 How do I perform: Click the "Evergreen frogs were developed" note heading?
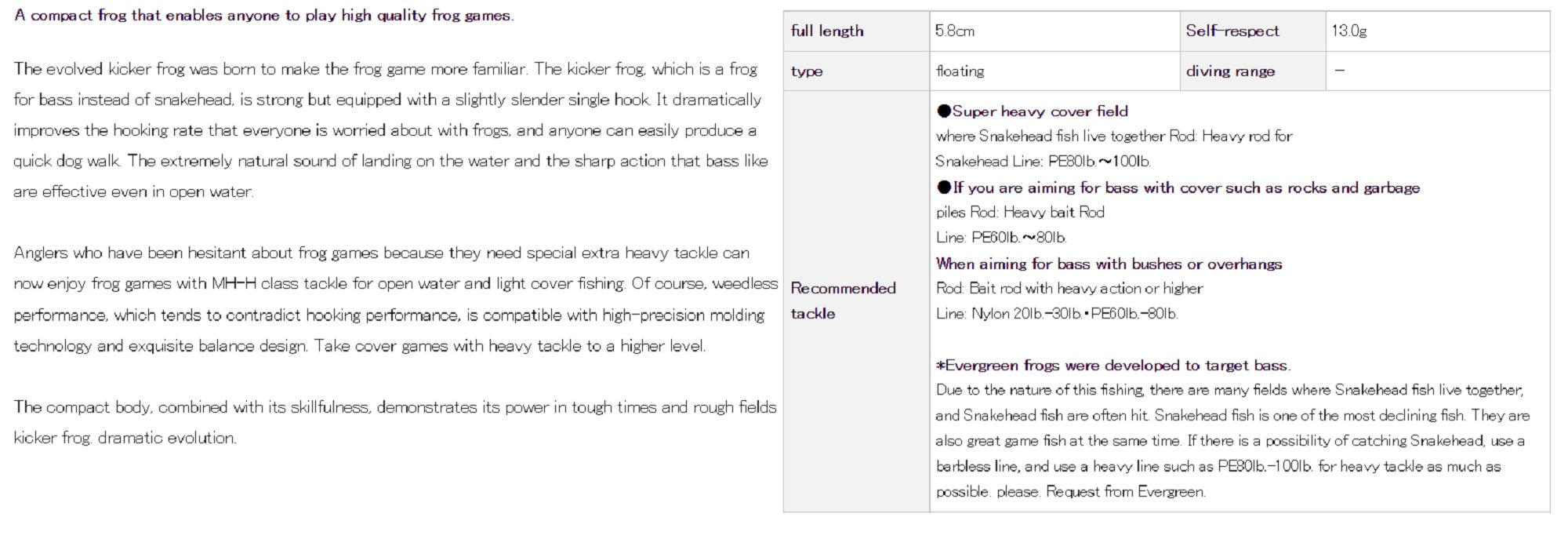coord(1113,365)
